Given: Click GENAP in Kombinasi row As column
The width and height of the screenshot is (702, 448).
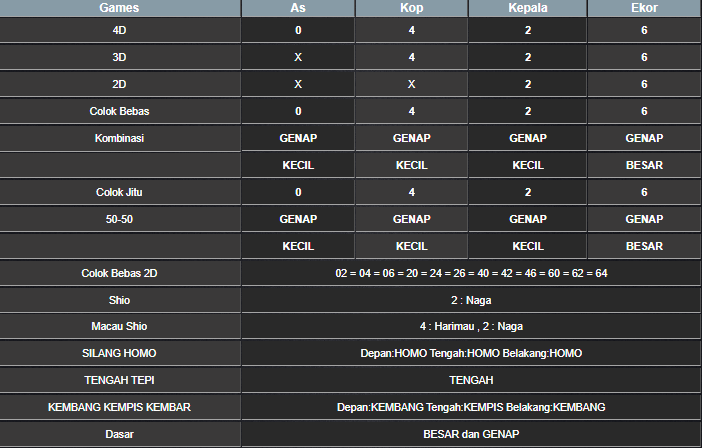Looking at the screenshot, I should pos(298,138).
